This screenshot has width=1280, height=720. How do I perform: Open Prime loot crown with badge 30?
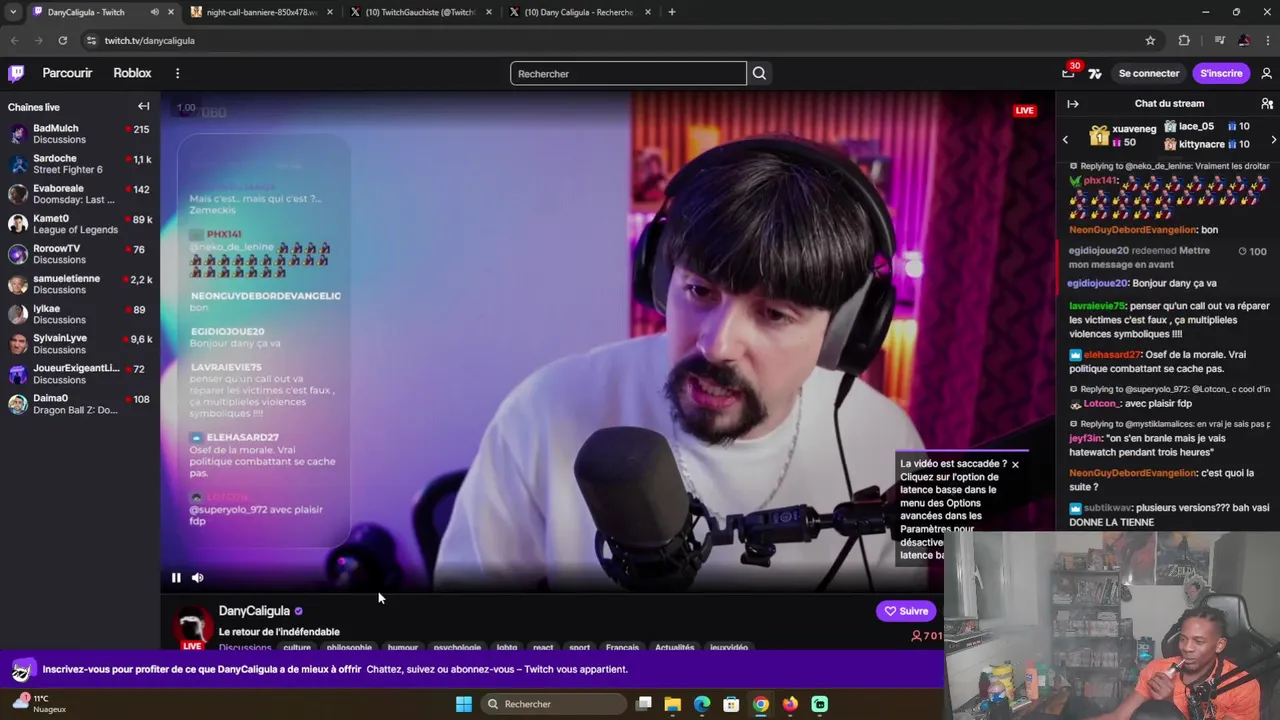tap(1068, 72)
